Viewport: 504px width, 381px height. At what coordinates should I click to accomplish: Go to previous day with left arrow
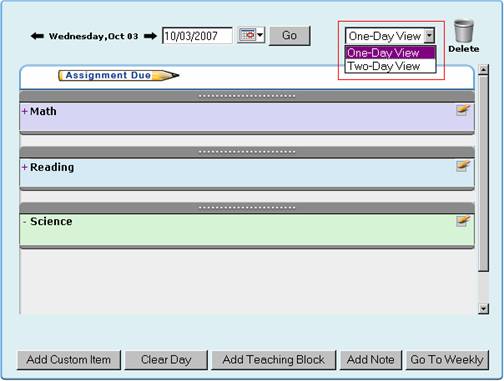(x=37, y=36)
